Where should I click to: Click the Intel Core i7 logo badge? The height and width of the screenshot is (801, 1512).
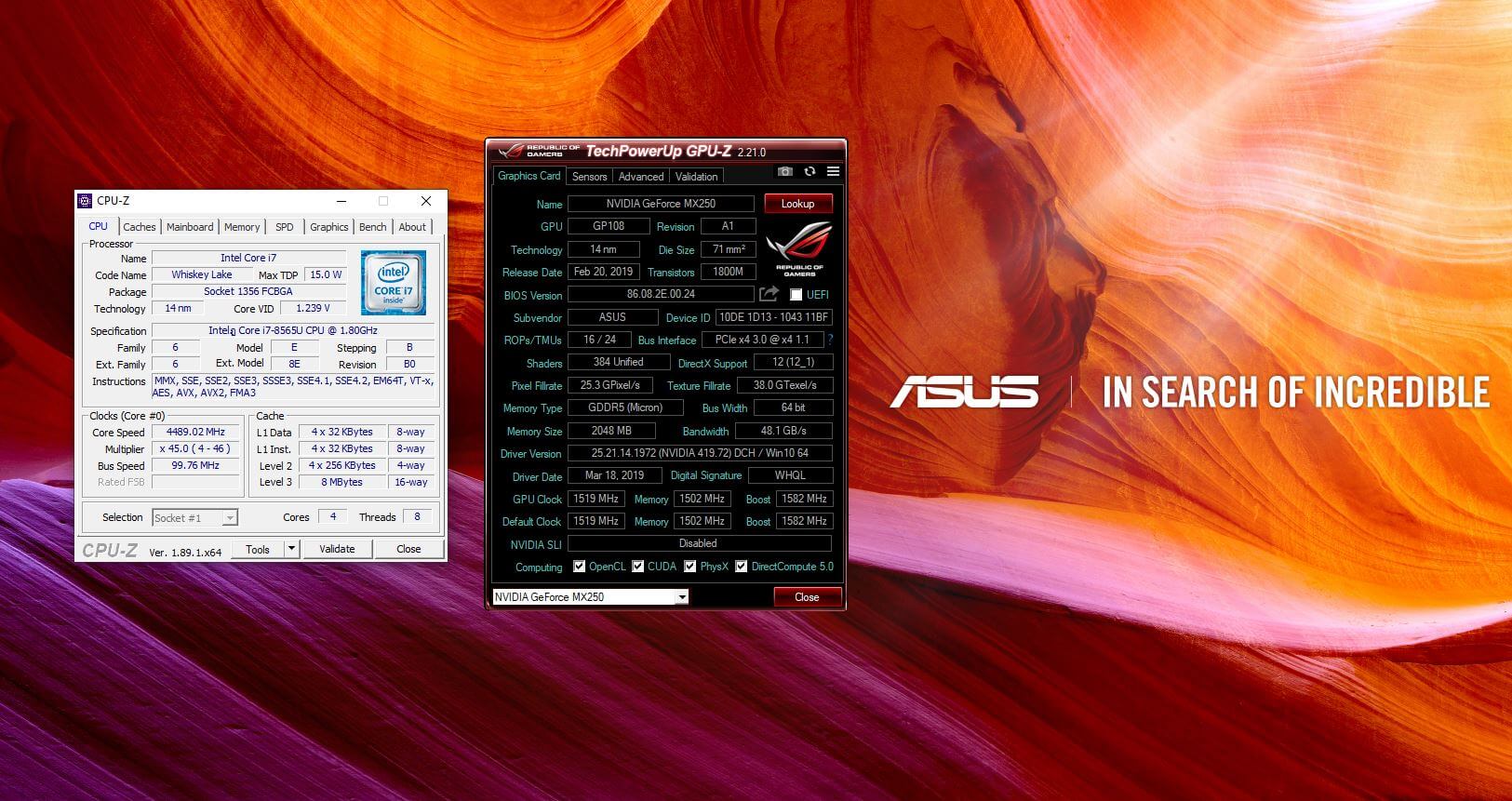[394, 282]
